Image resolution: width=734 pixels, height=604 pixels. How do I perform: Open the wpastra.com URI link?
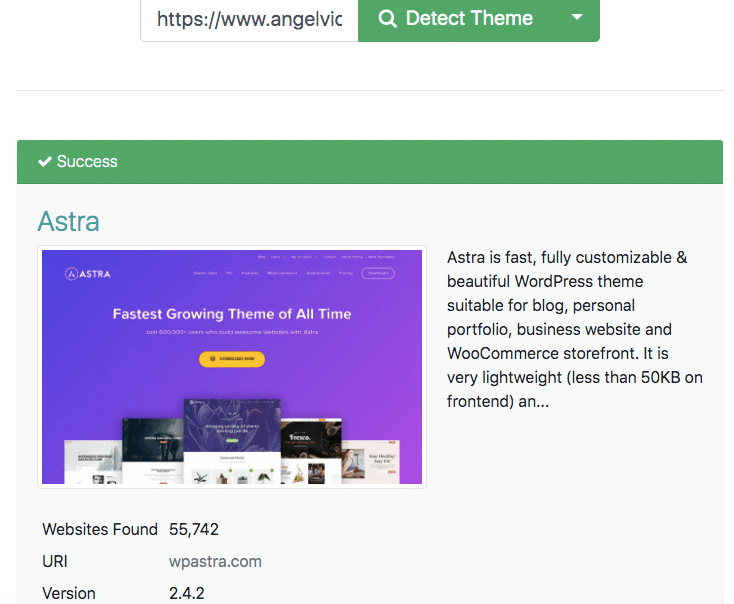215,561
